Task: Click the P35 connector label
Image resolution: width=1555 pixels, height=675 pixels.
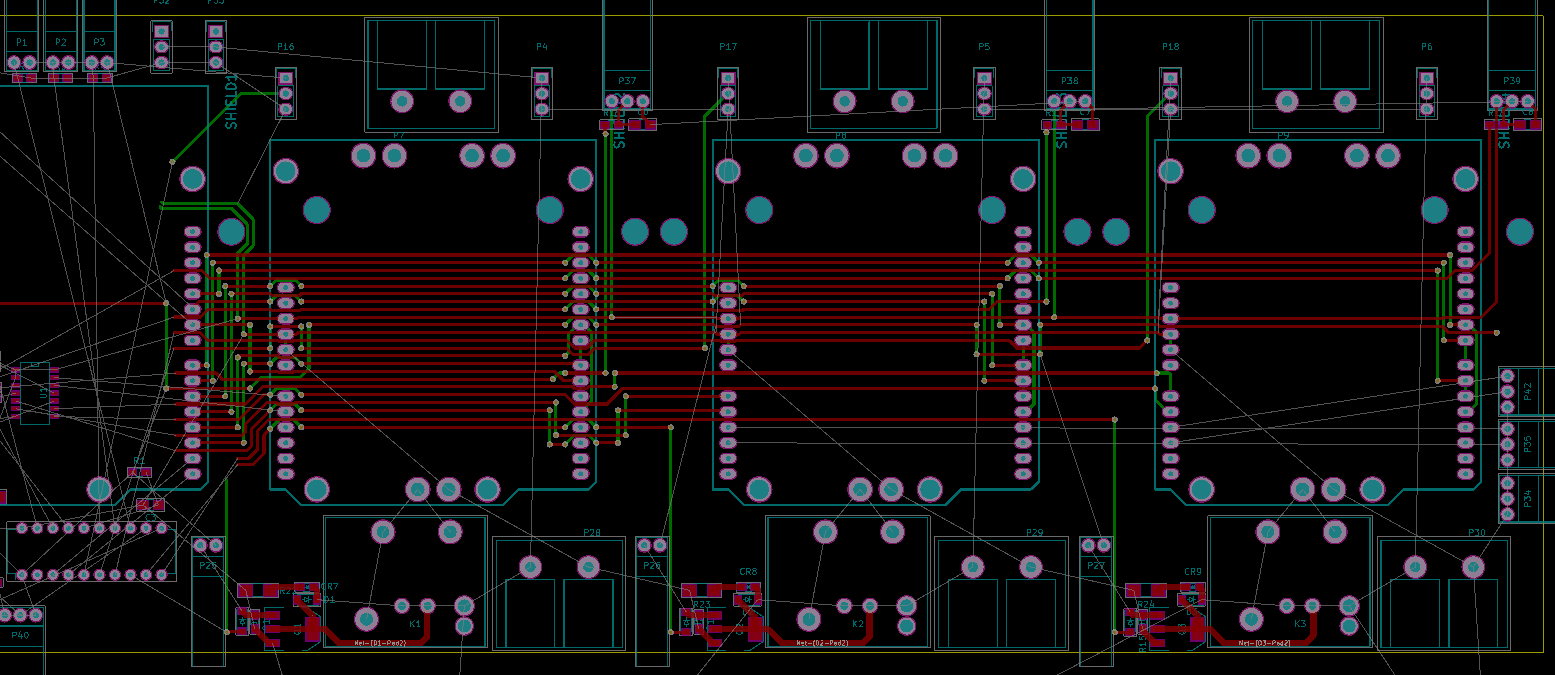Action: [x=1527, y=444]
